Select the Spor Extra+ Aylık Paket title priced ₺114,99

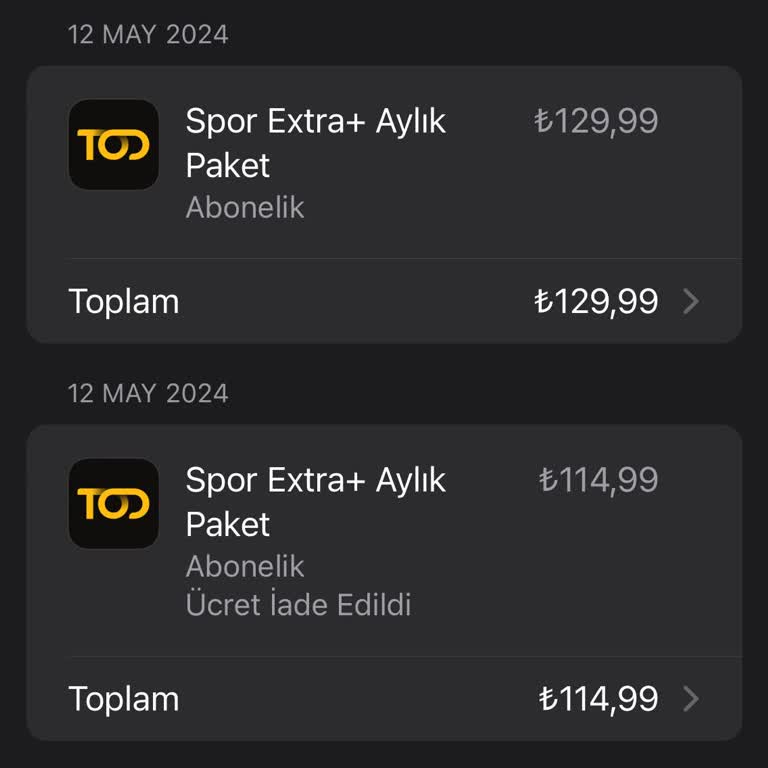click(x=315, y=501)
